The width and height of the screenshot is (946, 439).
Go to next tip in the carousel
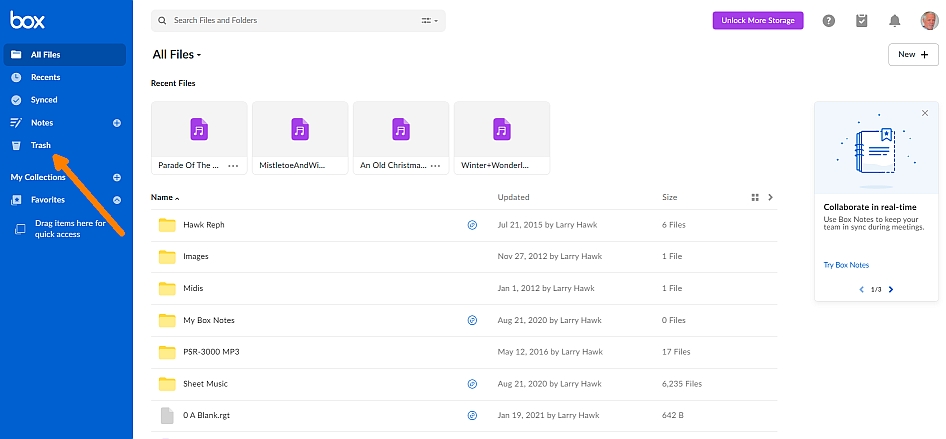(891, 289)
